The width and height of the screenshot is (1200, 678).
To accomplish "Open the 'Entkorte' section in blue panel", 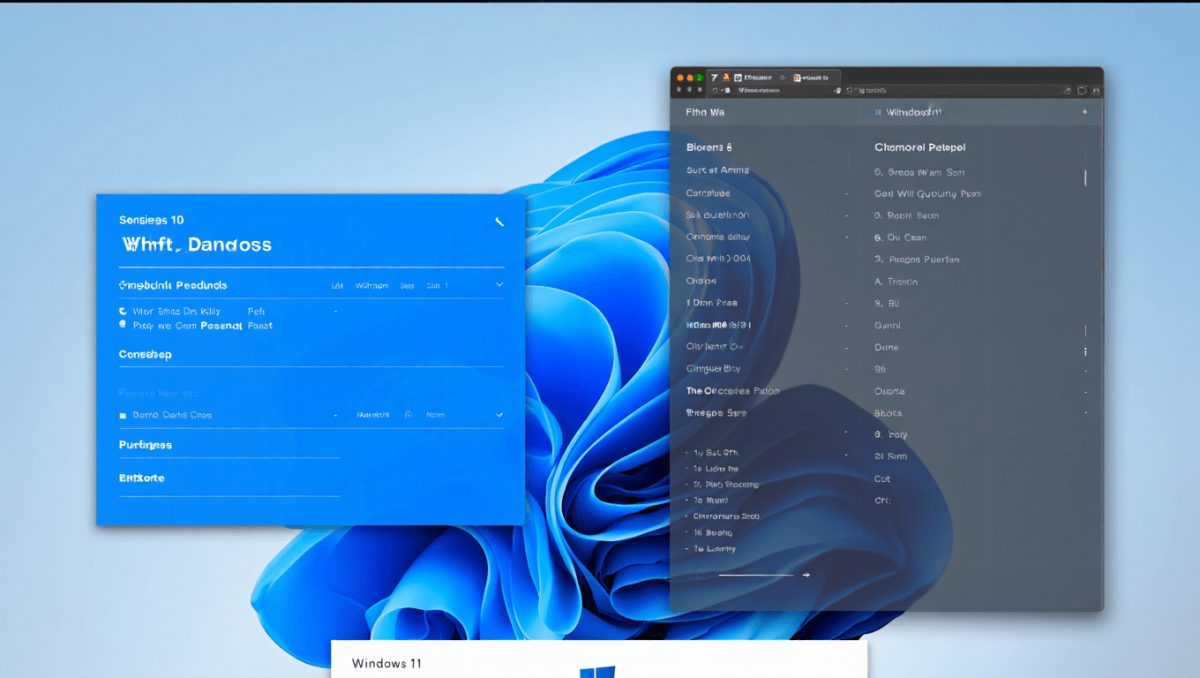I will pos(141,478).
